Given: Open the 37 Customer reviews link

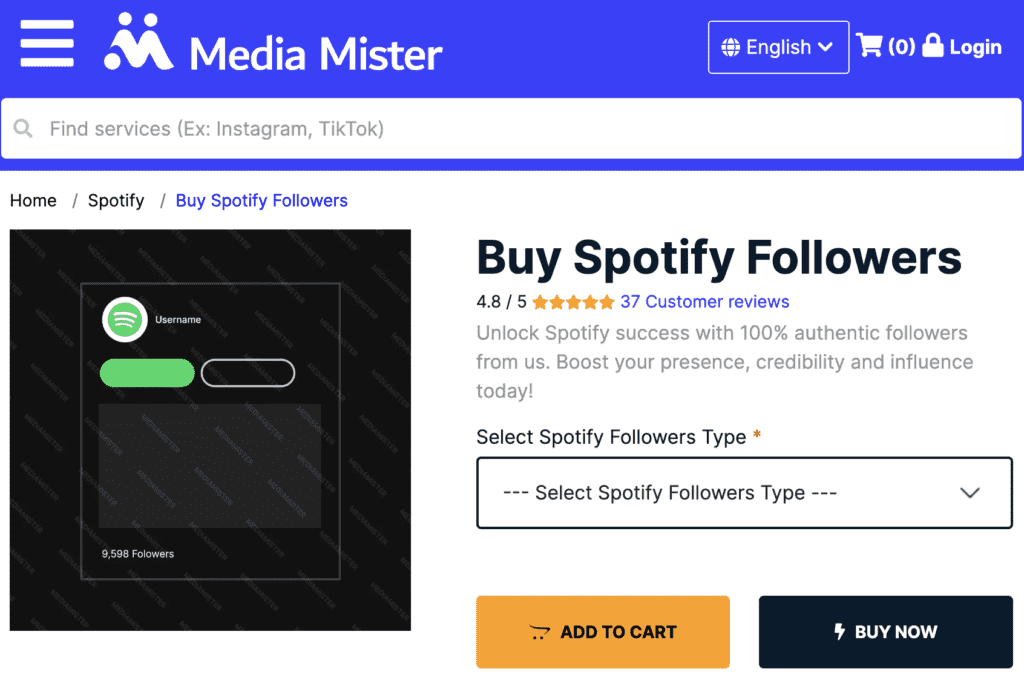Looking at the screenshot, I should (704, 301).
